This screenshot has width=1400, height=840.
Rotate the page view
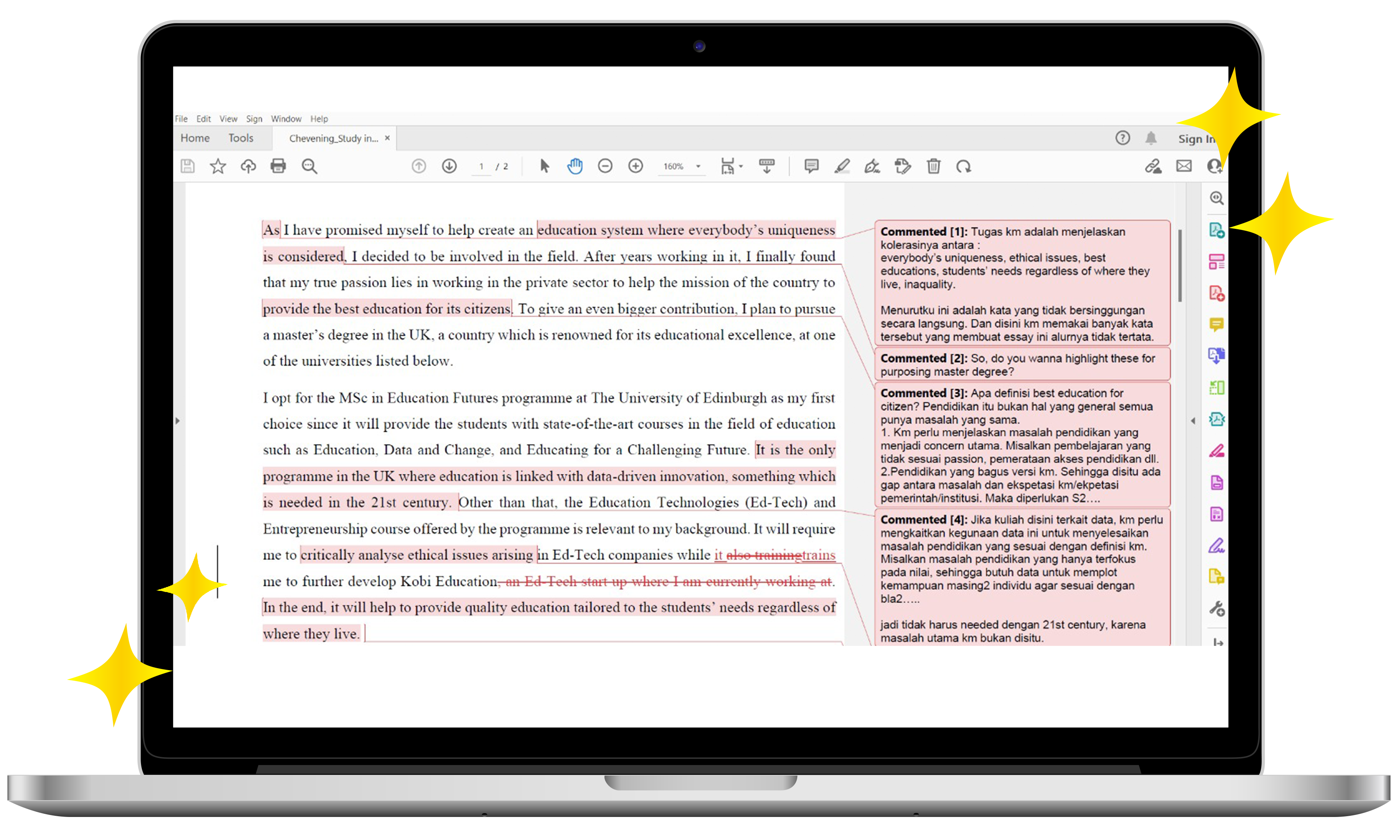[x=964, y=166]
